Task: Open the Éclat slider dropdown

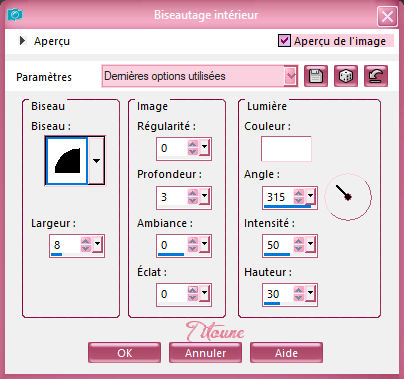Action: 204,293
